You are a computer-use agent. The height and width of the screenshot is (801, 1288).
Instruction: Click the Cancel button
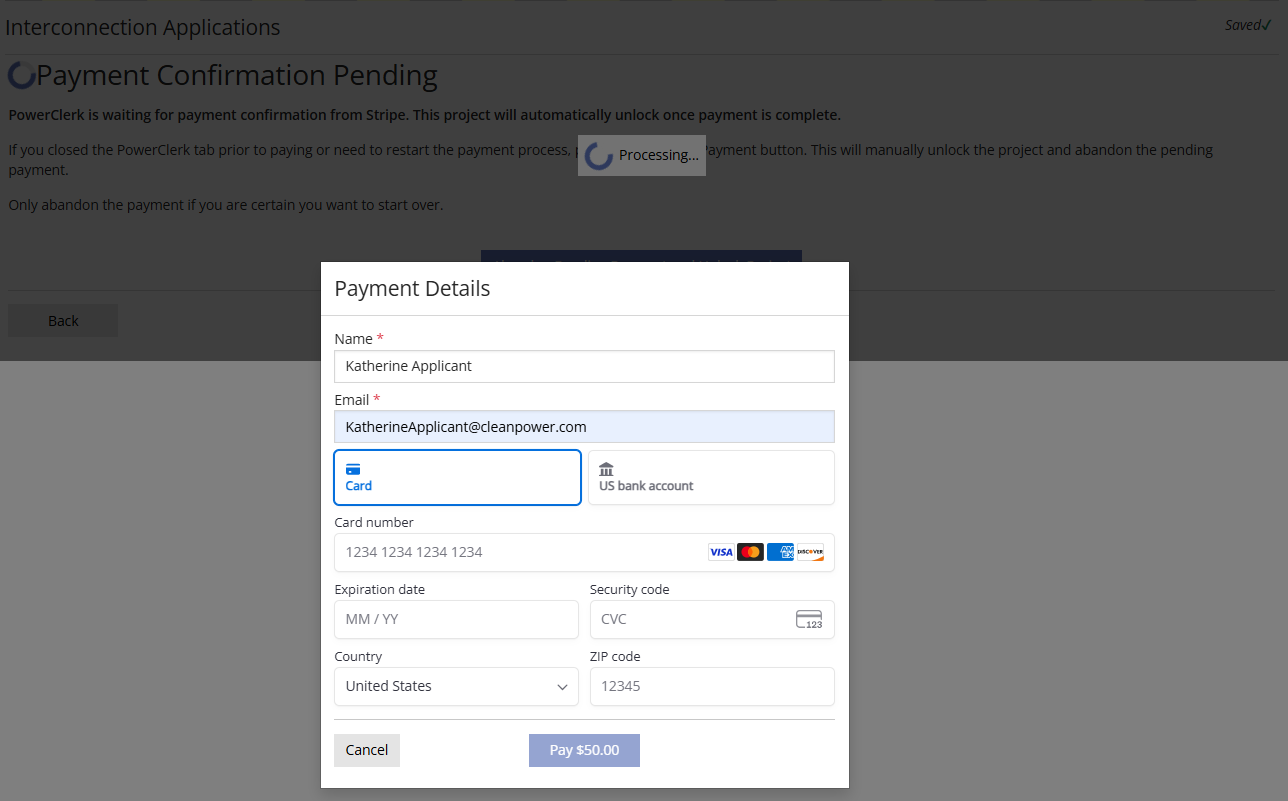(x=366, y=749)
